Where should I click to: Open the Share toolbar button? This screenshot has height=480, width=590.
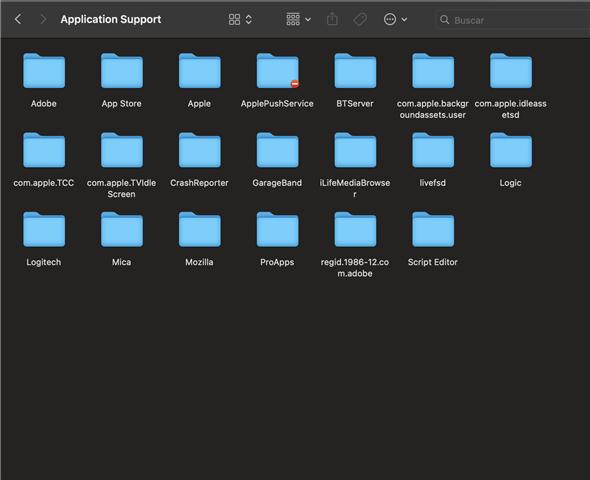pyautogui.click(x=332, y=19)
